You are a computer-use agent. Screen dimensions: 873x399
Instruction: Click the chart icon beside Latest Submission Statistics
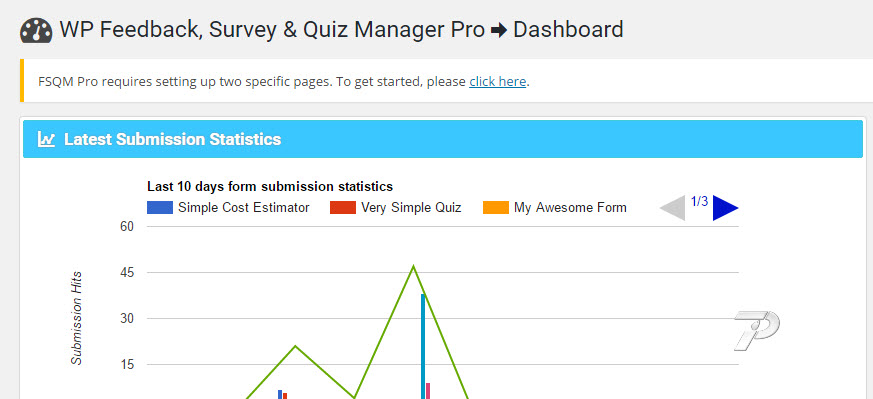[x=46, y=139]
